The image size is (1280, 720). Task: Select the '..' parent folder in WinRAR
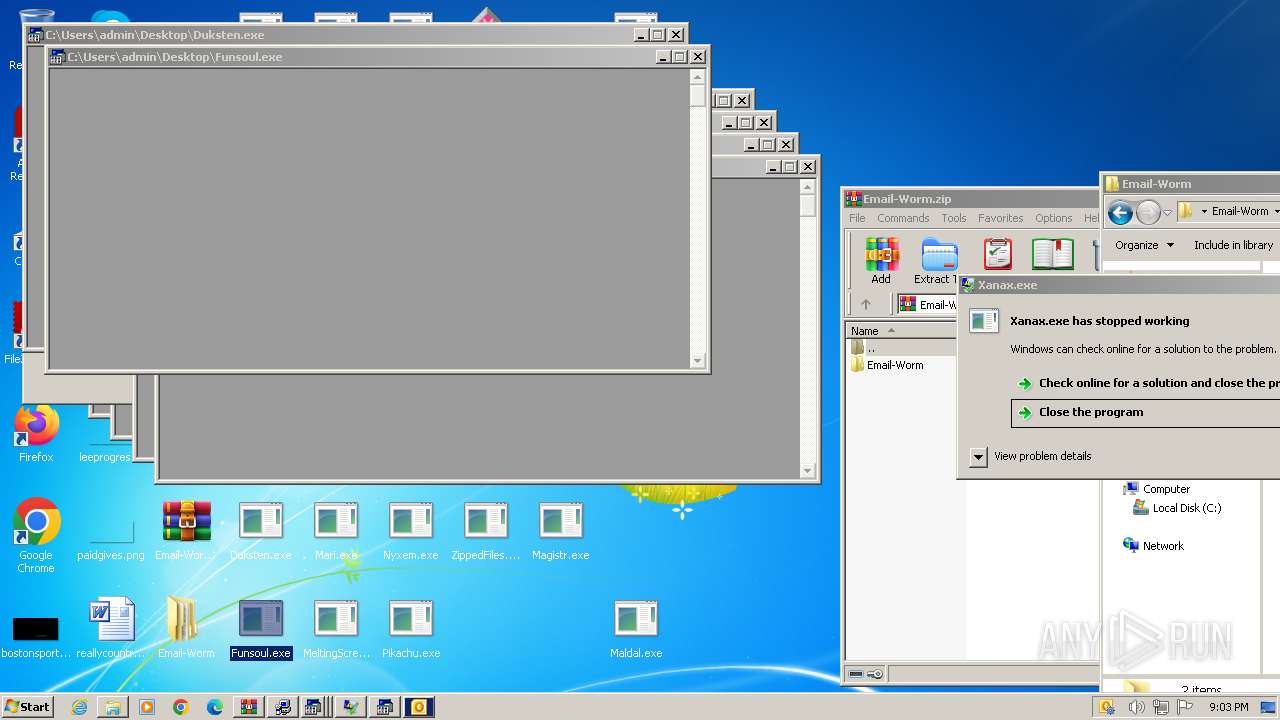(863, 348)
